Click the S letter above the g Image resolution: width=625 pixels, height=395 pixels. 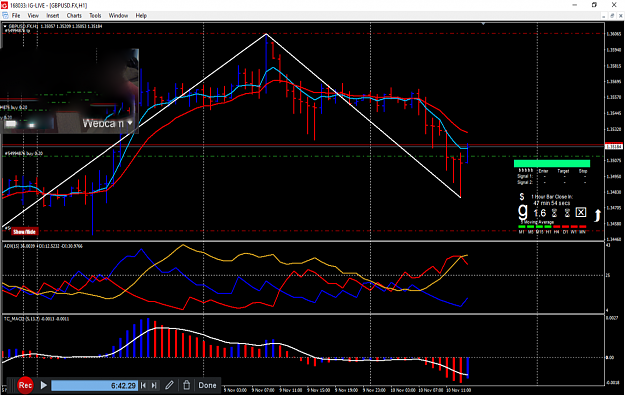click(x=522, y=197)
